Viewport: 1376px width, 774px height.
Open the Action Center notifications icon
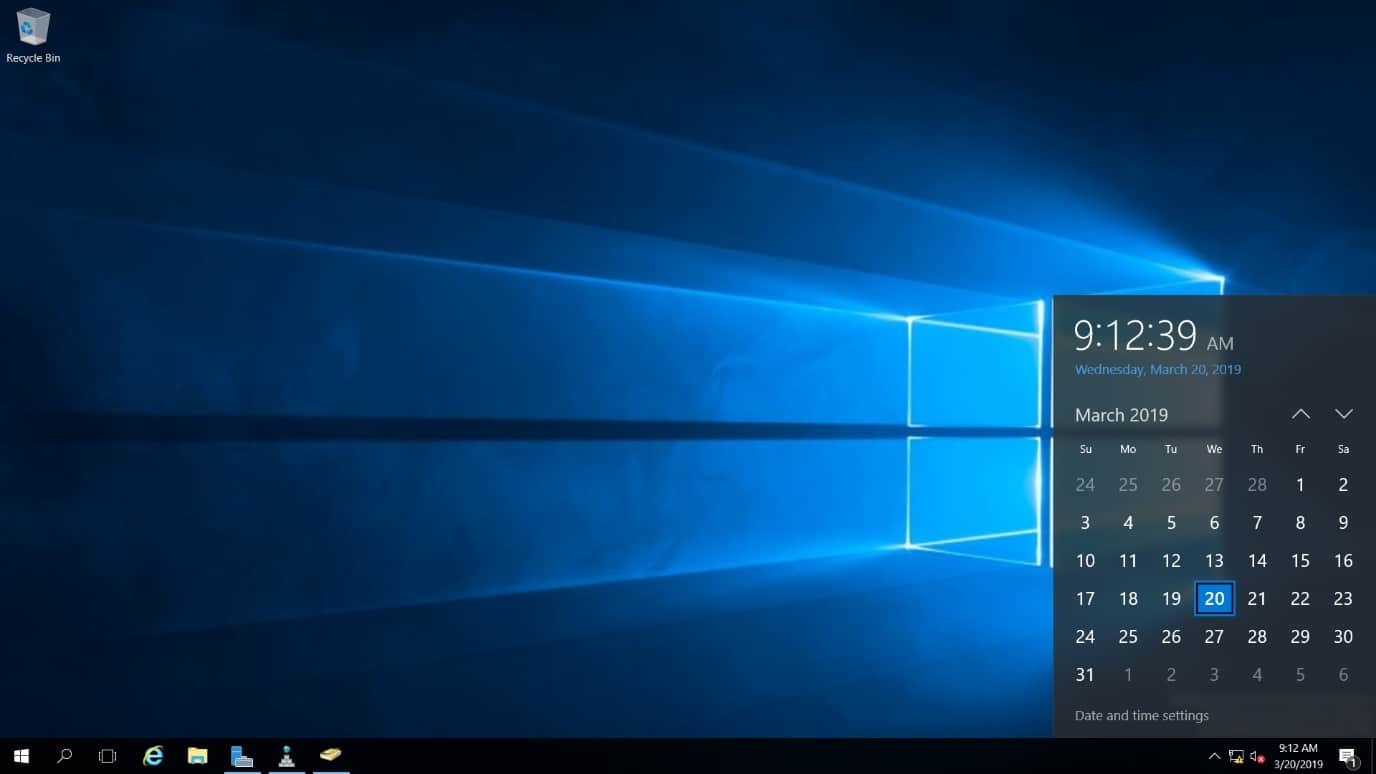tap(1347, 757)
